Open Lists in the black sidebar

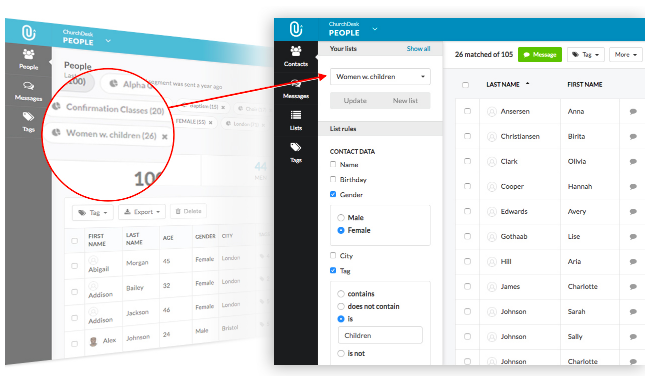tap(295, 120)
